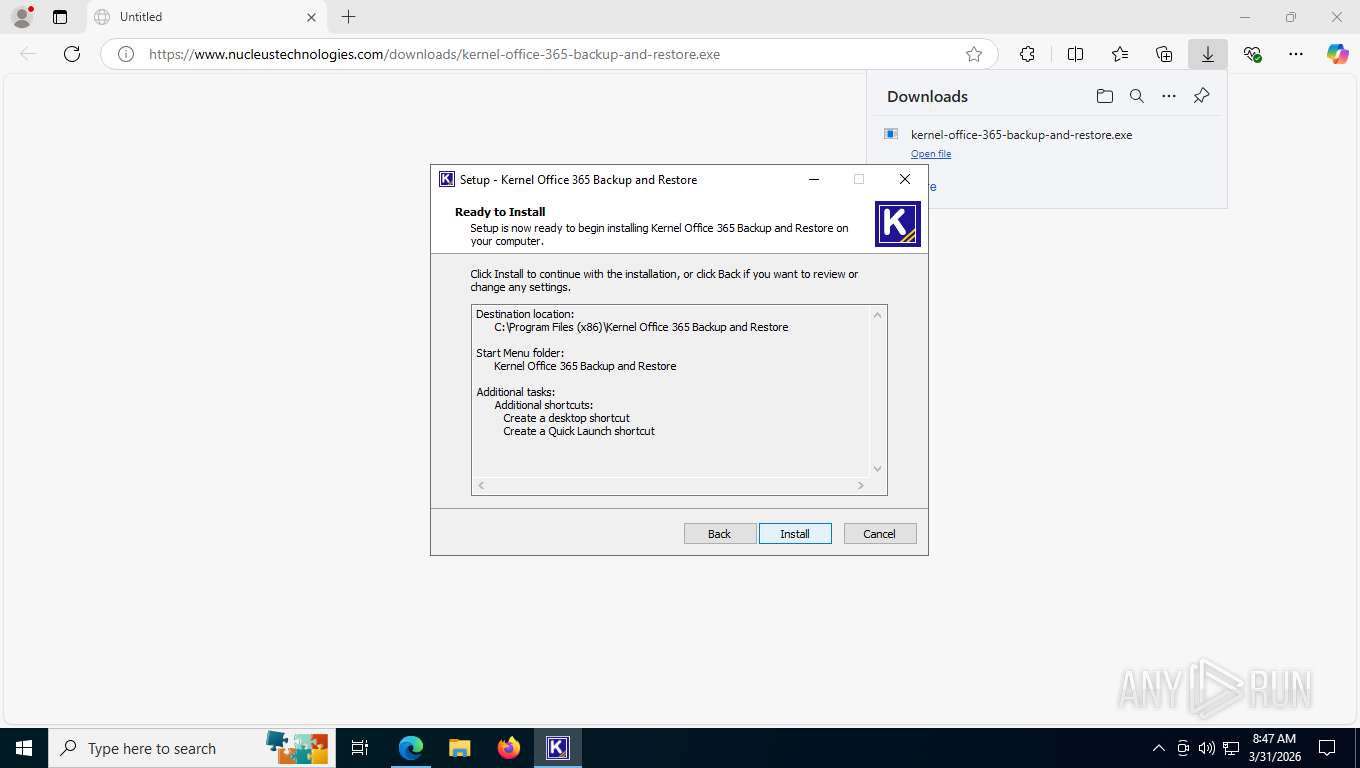The height and width of the screenshot is (768, 1360).
Task: Open Edge profile avatar icon
Action: click(x=22, y=17)
